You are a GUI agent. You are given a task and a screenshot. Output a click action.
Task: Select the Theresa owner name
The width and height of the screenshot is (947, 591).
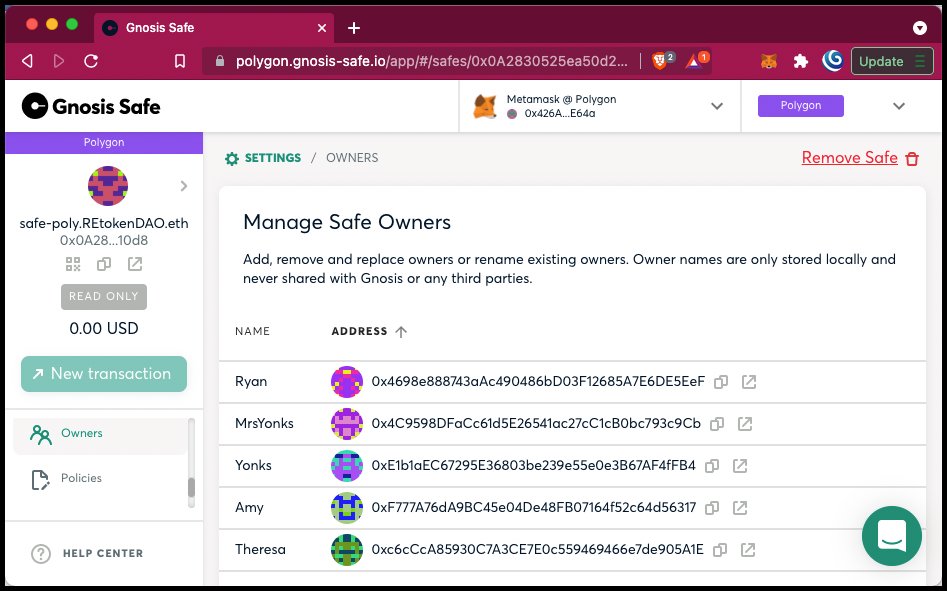pyautogui.click(x=260, y=550)
